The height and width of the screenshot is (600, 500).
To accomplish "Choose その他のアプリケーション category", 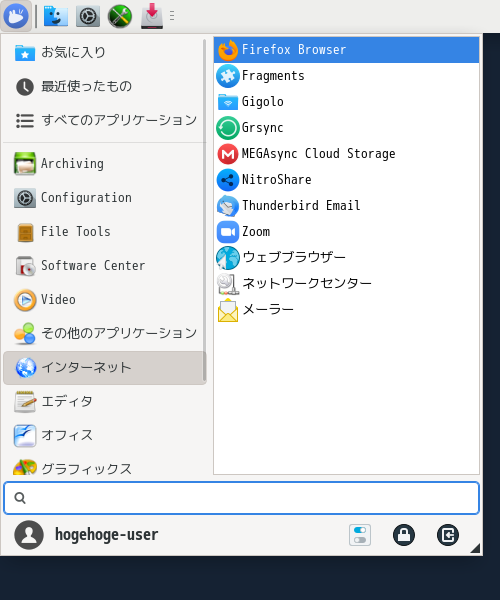I will coord(103,334).
